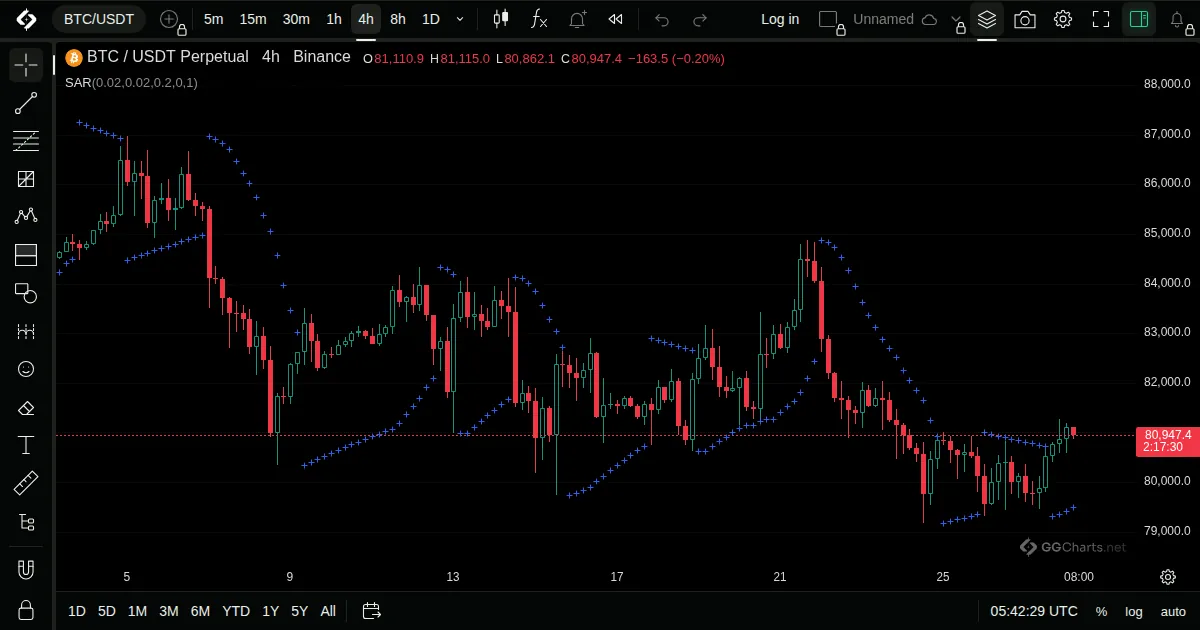Set the date range to 3M
The height and width of the screenshot is (630, 1200).
pos(169,611)
